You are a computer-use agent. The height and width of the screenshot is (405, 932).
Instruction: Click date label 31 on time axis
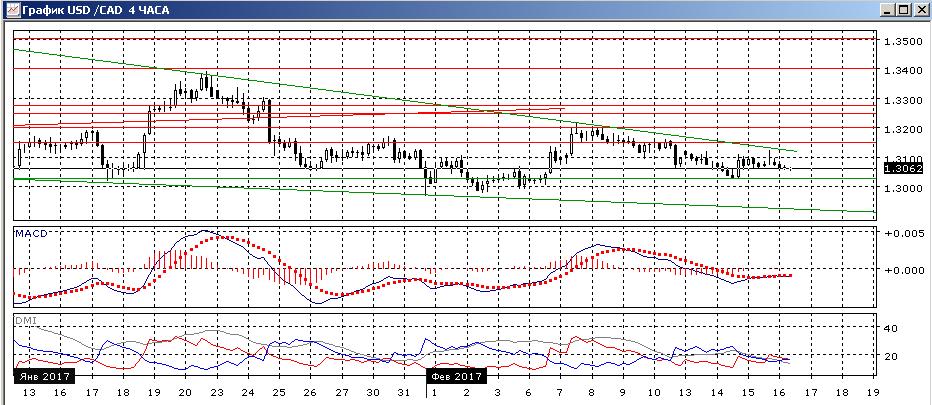coord(404,393)
